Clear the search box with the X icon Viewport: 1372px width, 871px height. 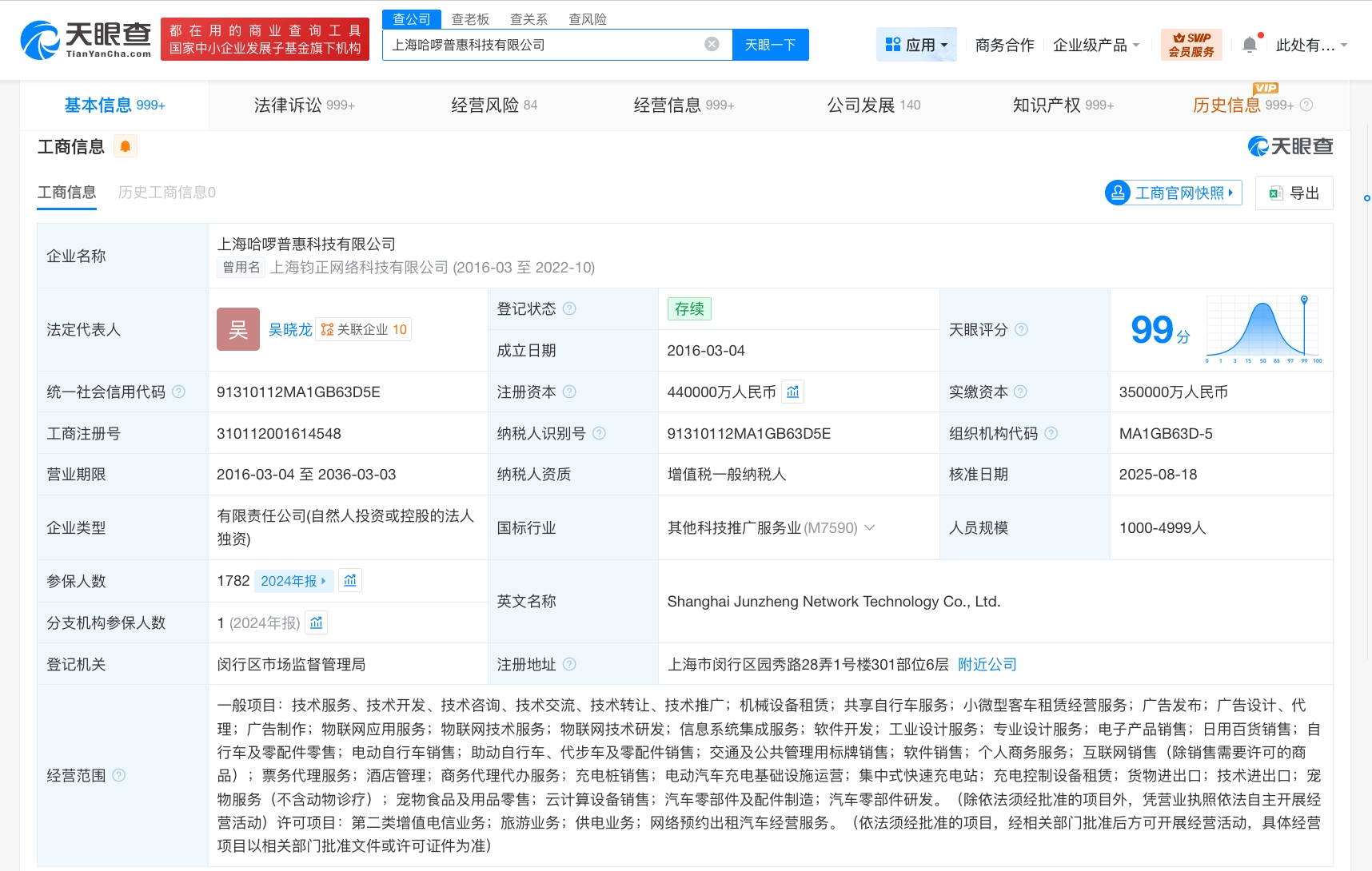(x=711, y=44)
